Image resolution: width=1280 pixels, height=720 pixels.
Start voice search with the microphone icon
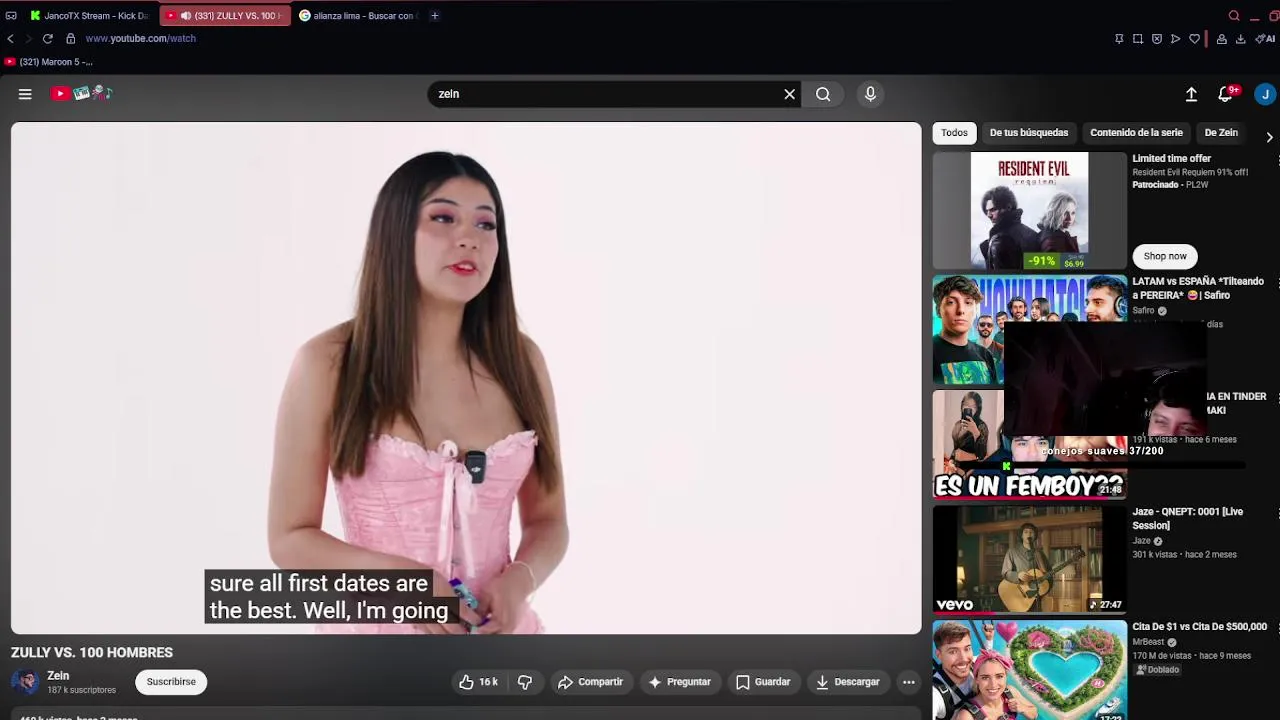point(870,94)
